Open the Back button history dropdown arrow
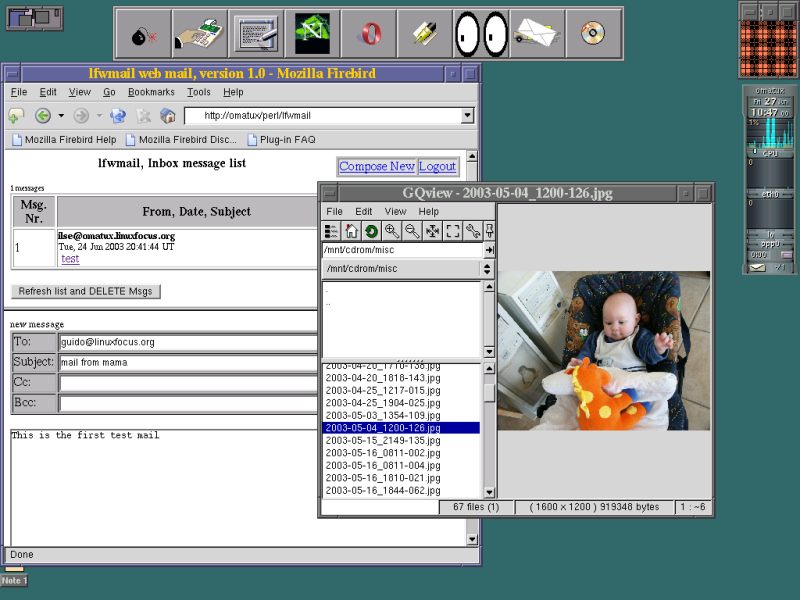This screenshot has height=600, width=800. (60, 116)
